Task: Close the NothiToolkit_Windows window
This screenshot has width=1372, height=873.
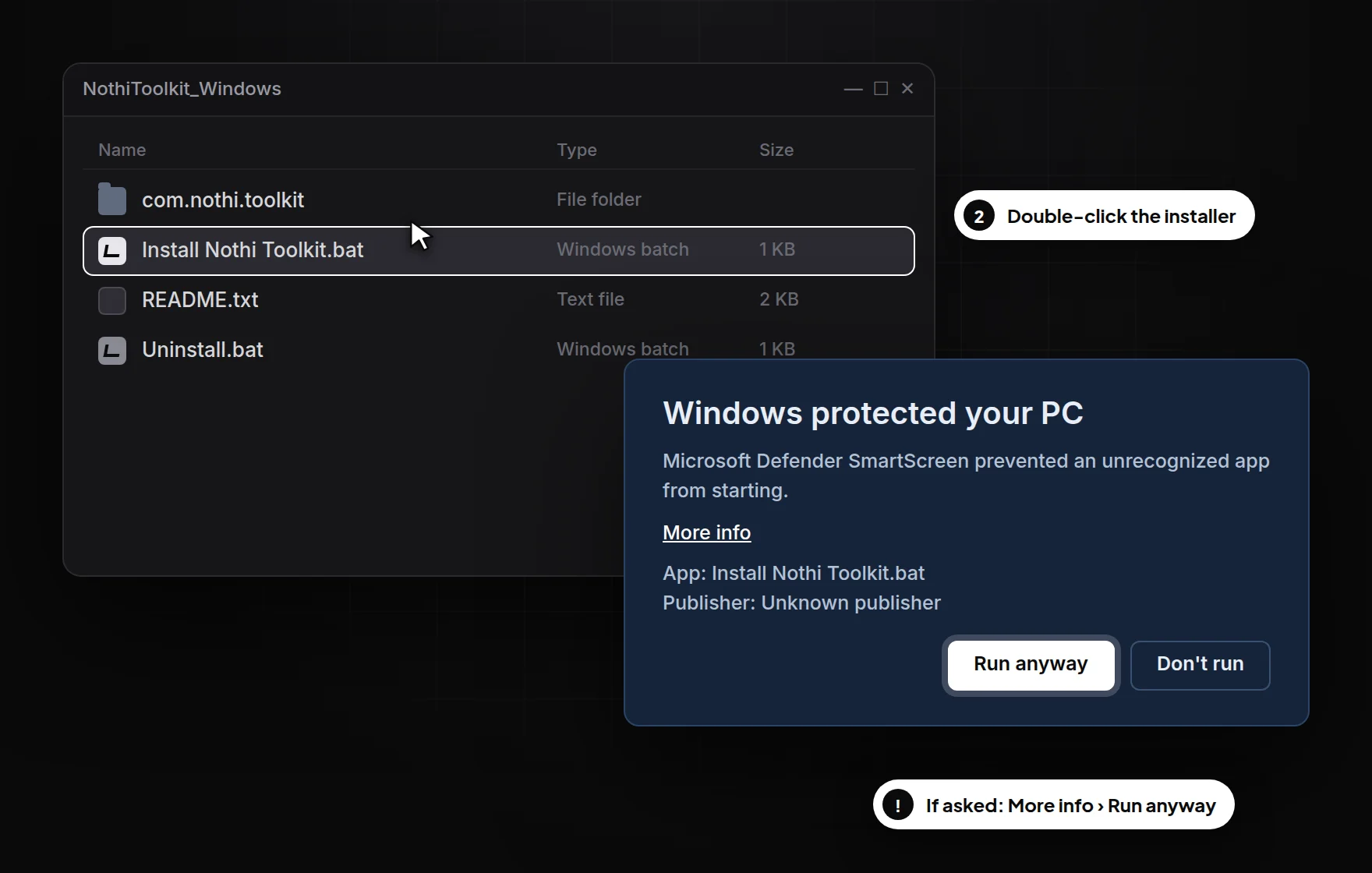Action: pos(907,89)
